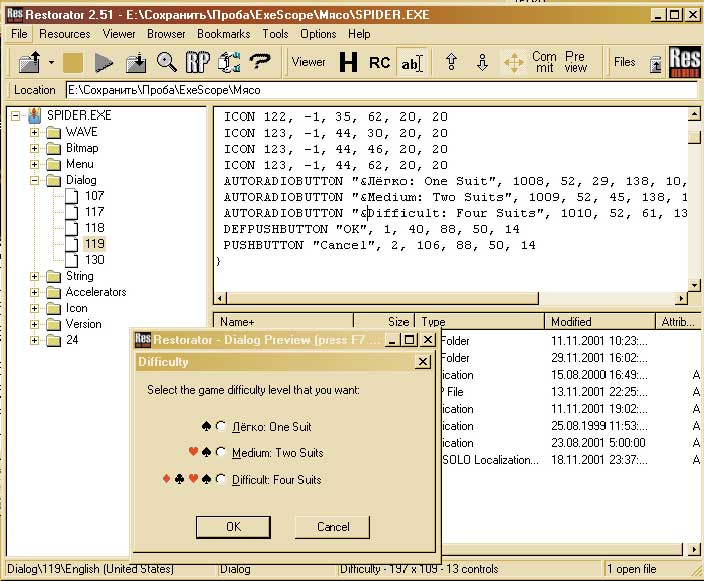
Task: Sort file list by Name column
Action: pyautogui.click(x=284, y=321)
